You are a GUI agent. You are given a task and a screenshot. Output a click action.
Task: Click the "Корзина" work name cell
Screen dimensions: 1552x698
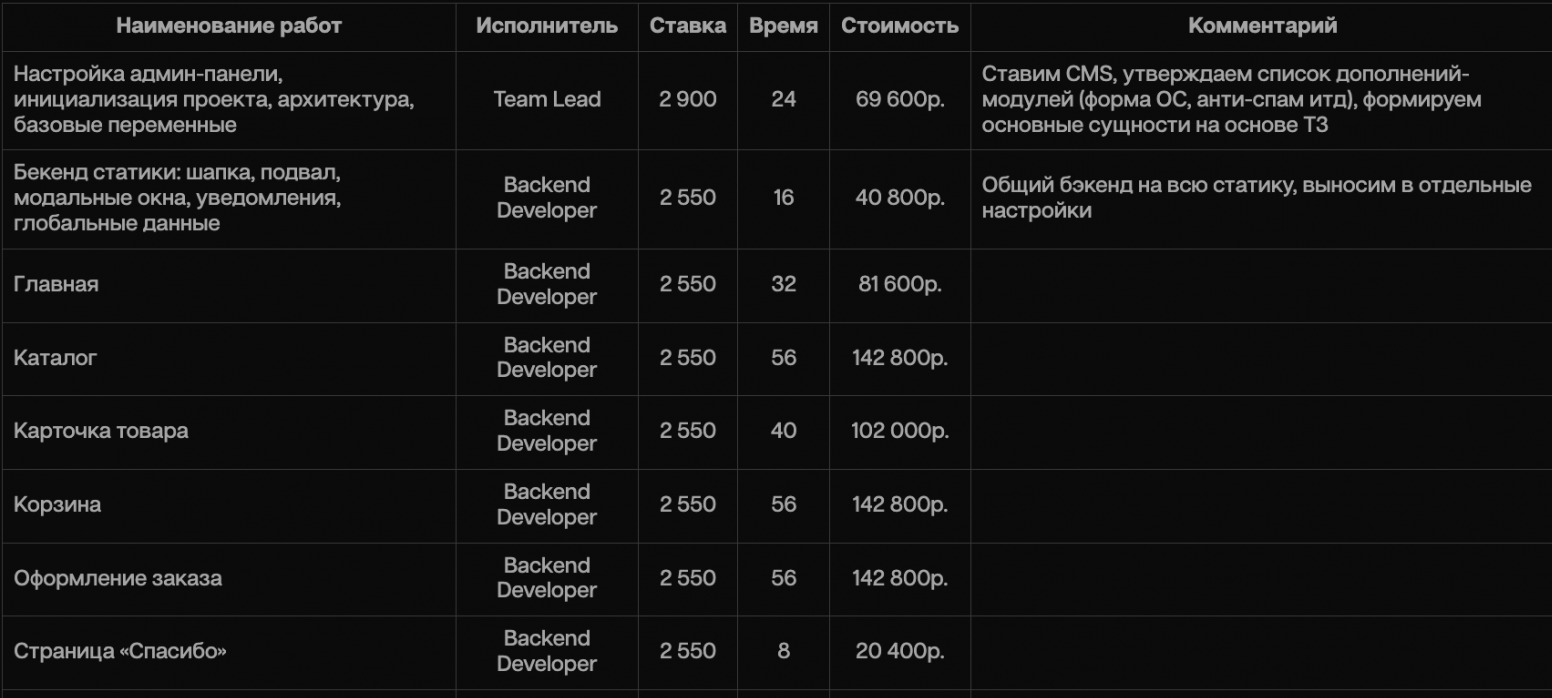(57, 505)
